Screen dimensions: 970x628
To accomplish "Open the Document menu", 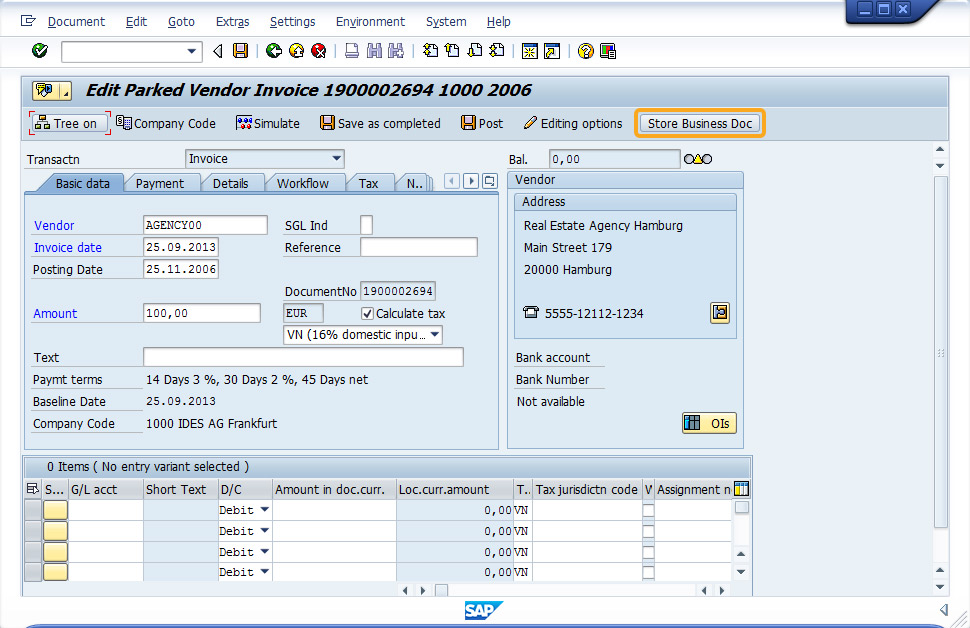I will tap(76, 22).
